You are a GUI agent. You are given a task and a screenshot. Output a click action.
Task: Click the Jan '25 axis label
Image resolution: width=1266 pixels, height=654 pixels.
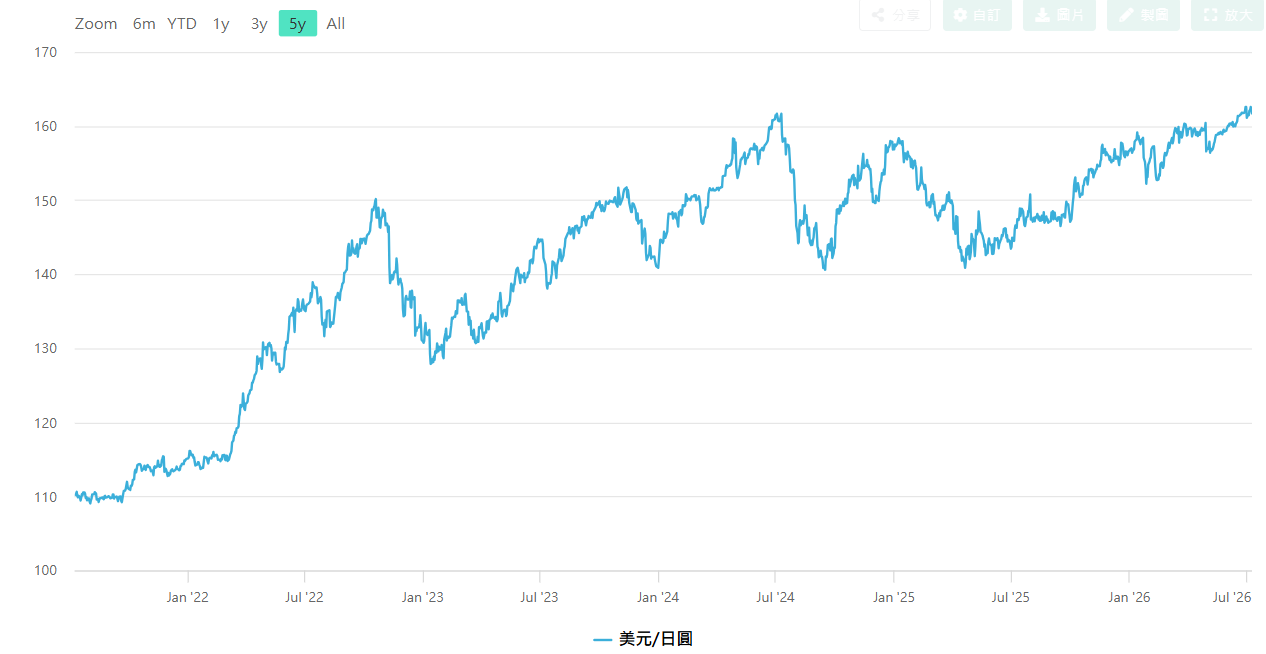click(893, 597)
